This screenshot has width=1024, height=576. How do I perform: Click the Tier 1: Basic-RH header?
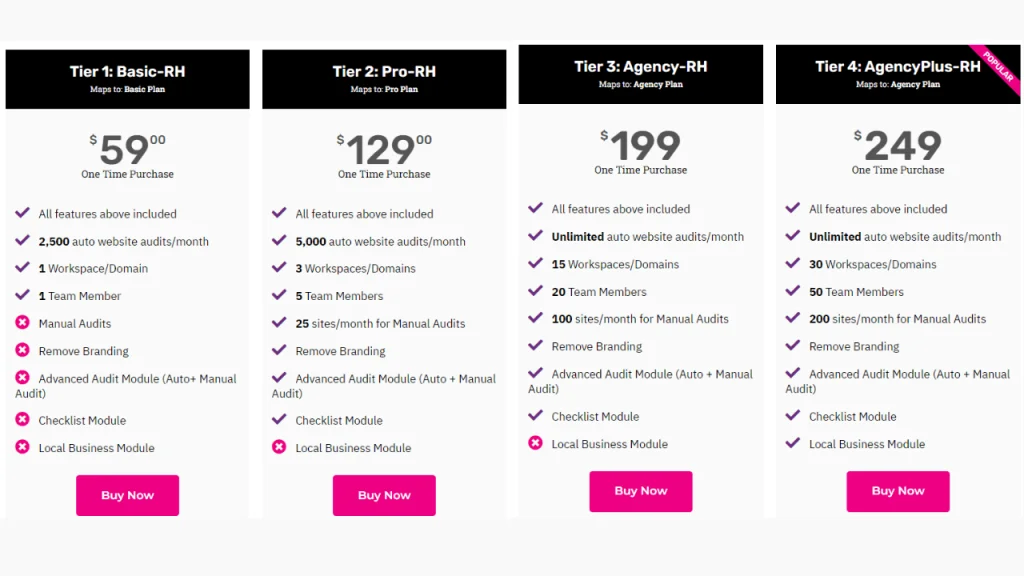tap(127, 72)
